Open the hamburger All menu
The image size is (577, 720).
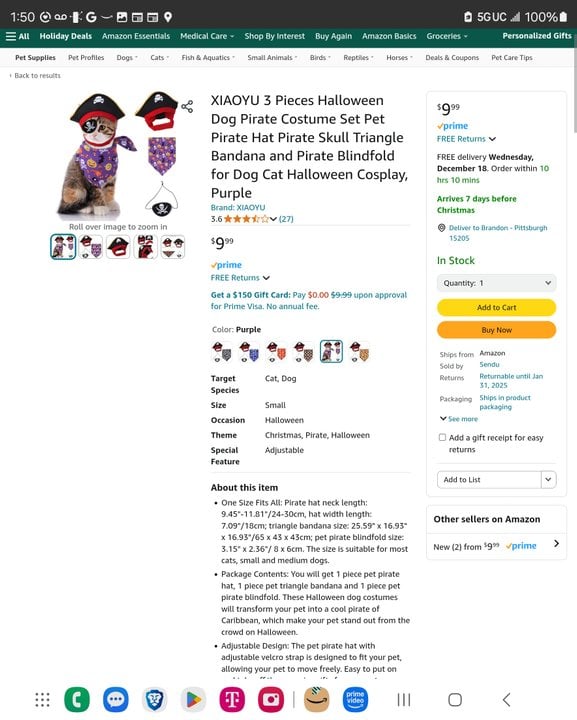[17, 36]
